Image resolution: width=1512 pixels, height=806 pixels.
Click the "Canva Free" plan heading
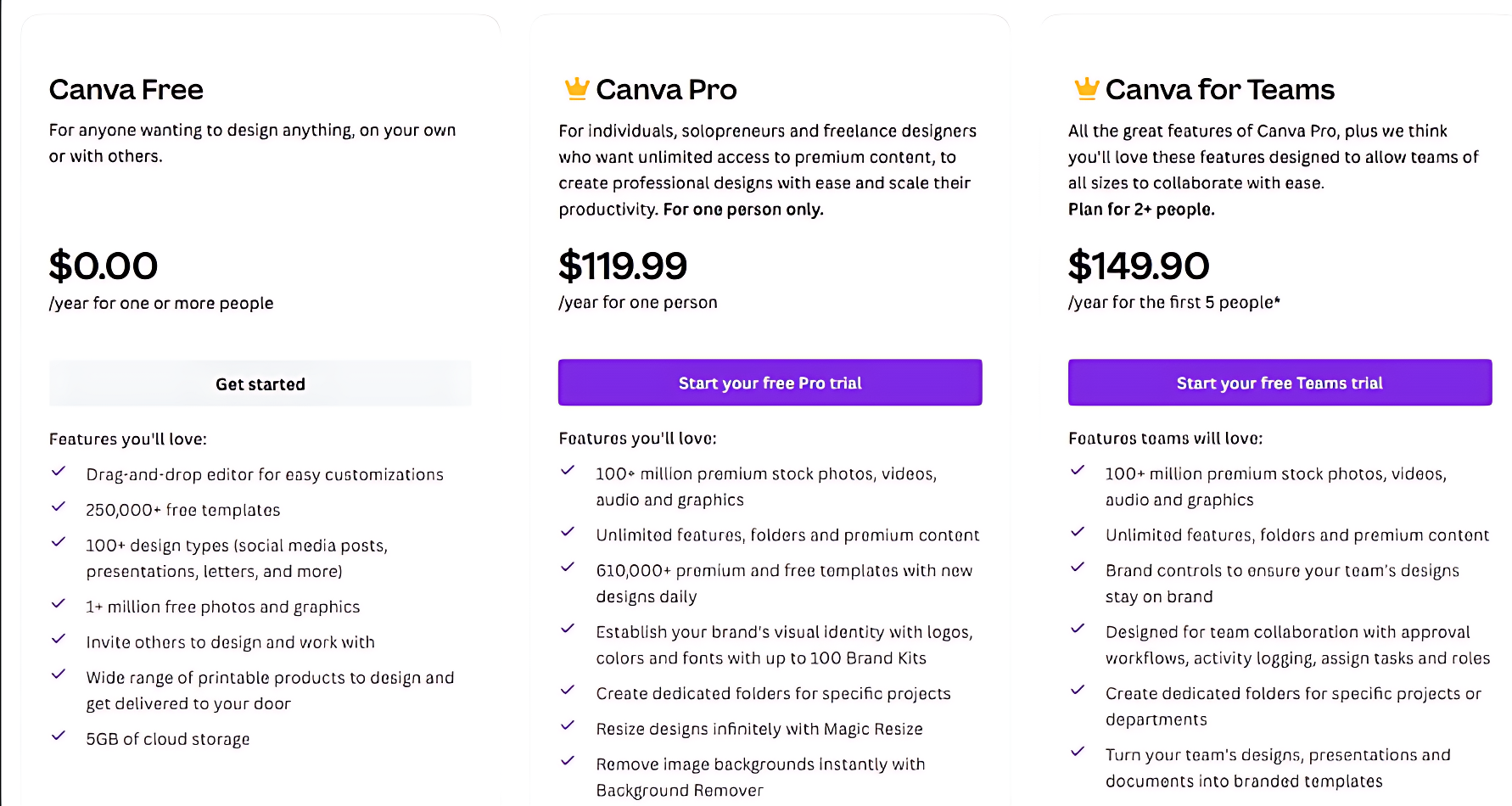coord(126,88)
